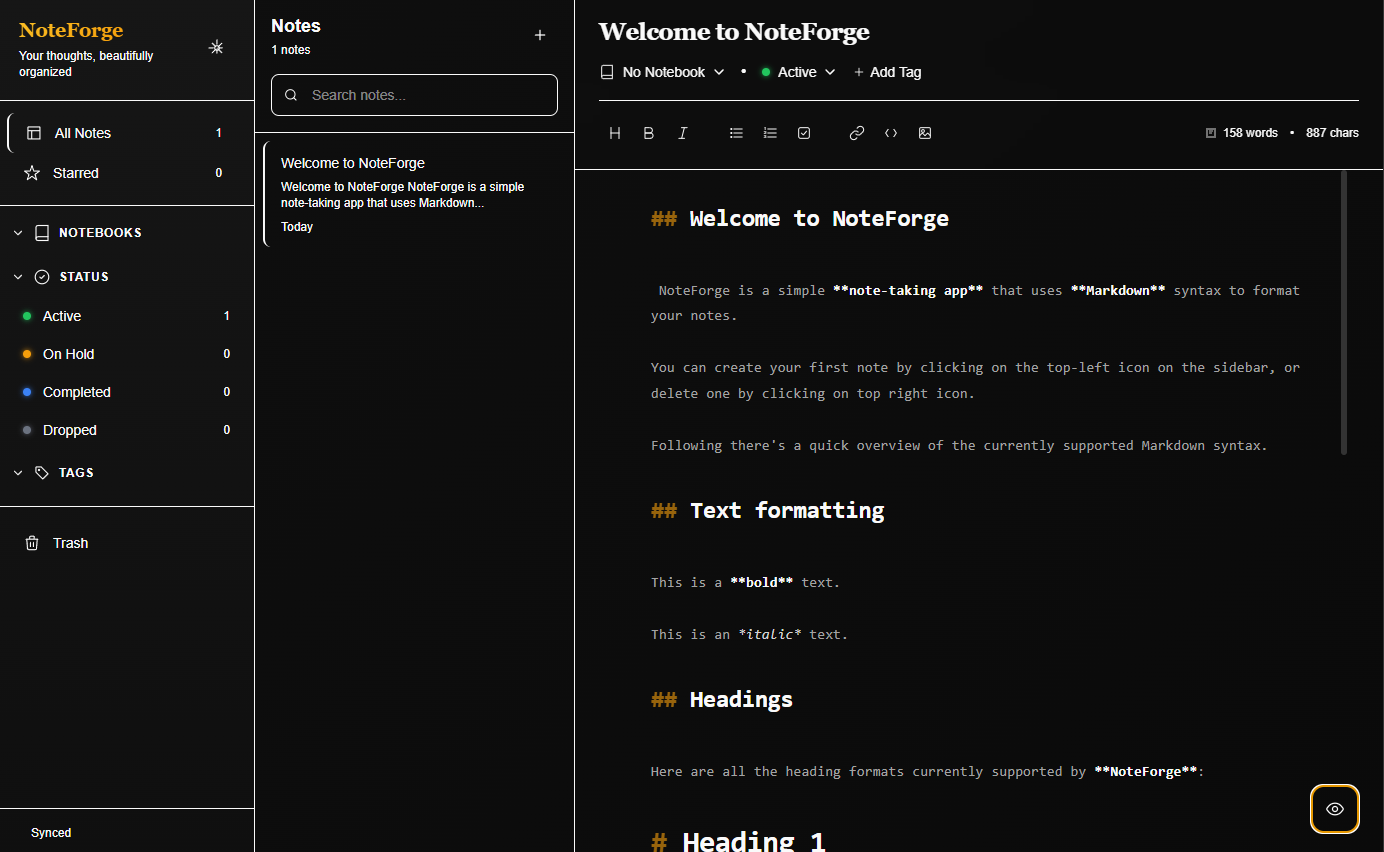Apply italic formatting from toolbar
Image resolution: width=1384 pixels, height=852 pixels.
[x=683, y=133]
